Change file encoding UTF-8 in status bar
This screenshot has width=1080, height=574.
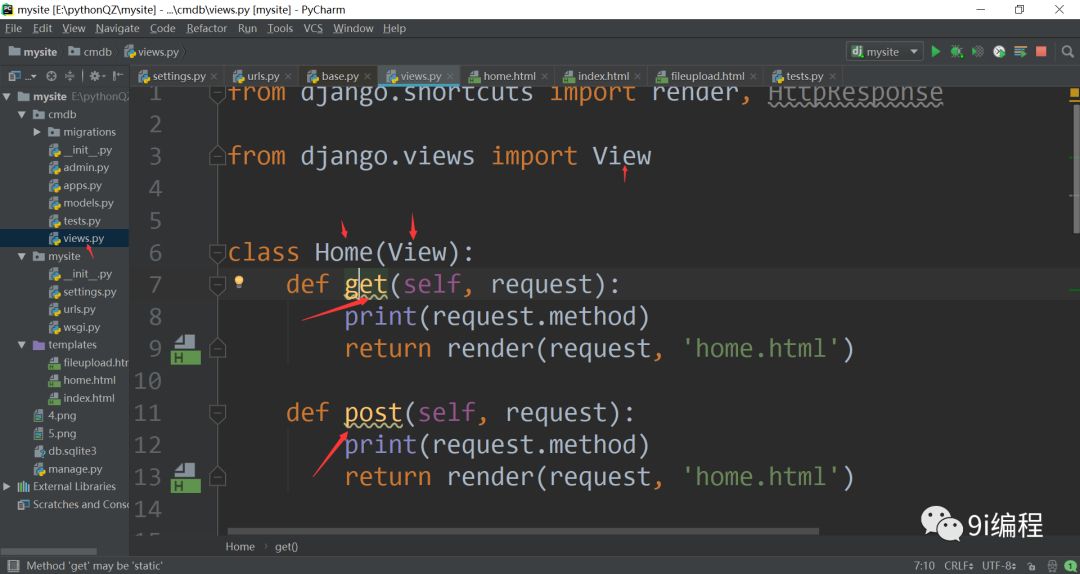pos(1001,566)
